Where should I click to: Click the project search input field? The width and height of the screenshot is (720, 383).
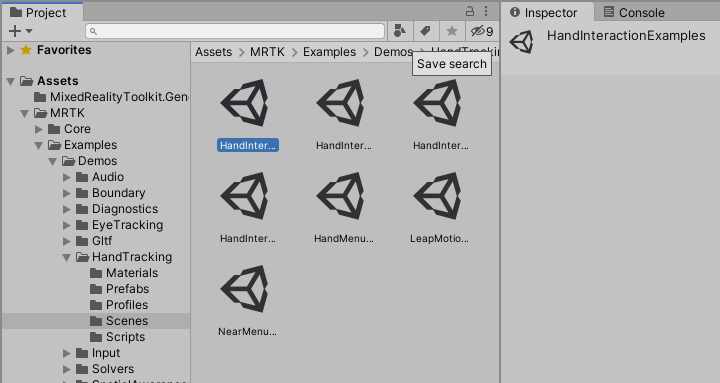[235, 31]
